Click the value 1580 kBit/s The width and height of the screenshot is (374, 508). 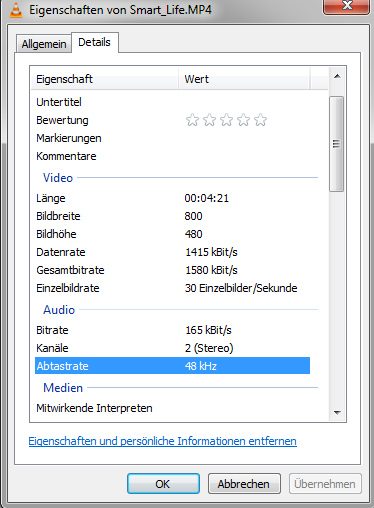(x=211, y=270)
